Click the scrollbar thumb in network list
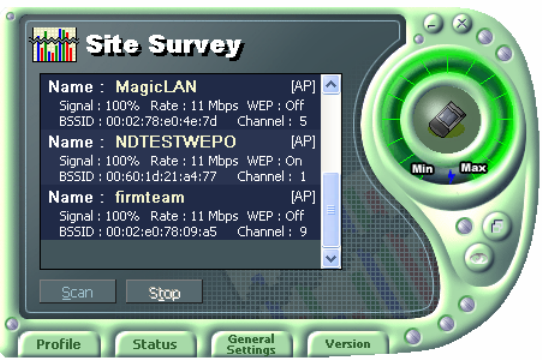The height and width of the screenshot is (360, 542). click(331, 209)
